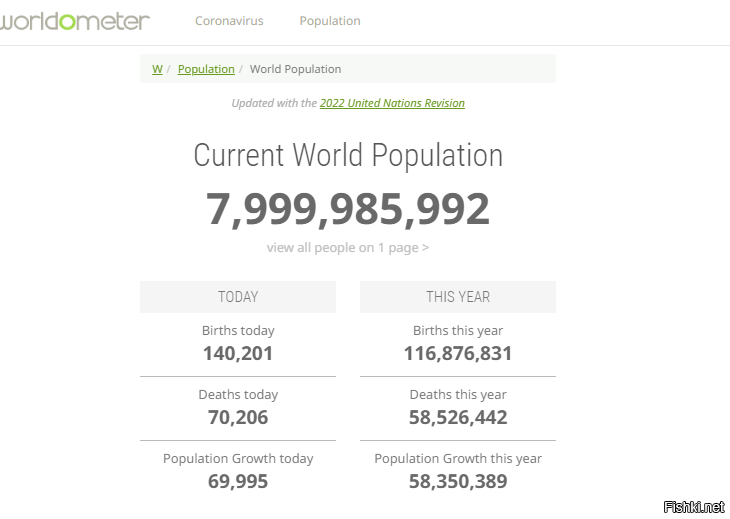The width and height of the screenshot is (730, 519).
Task: Select the TODAY column header
Action: click(x=238, y=297)
